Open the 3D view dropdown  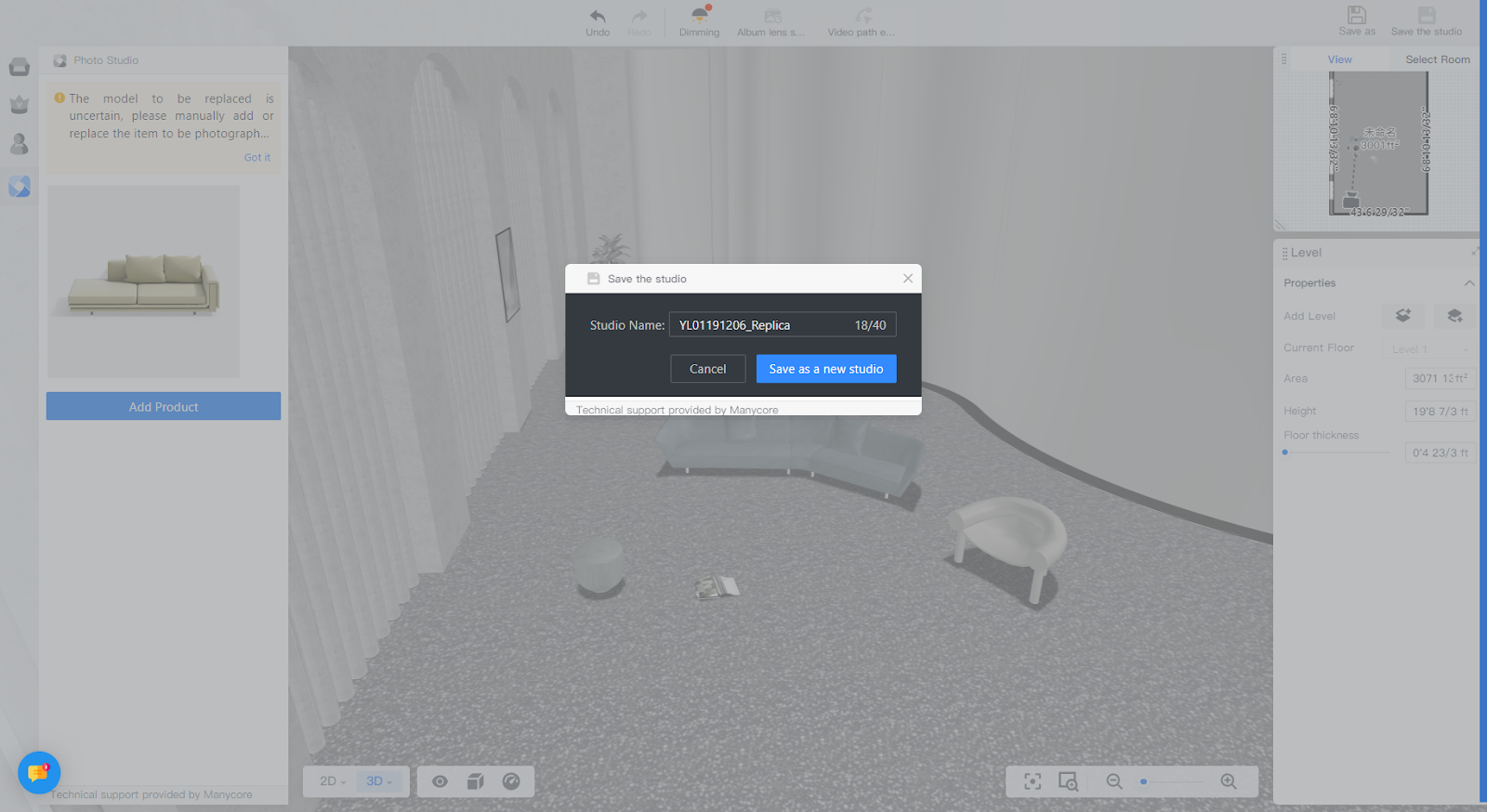(379, 781)
